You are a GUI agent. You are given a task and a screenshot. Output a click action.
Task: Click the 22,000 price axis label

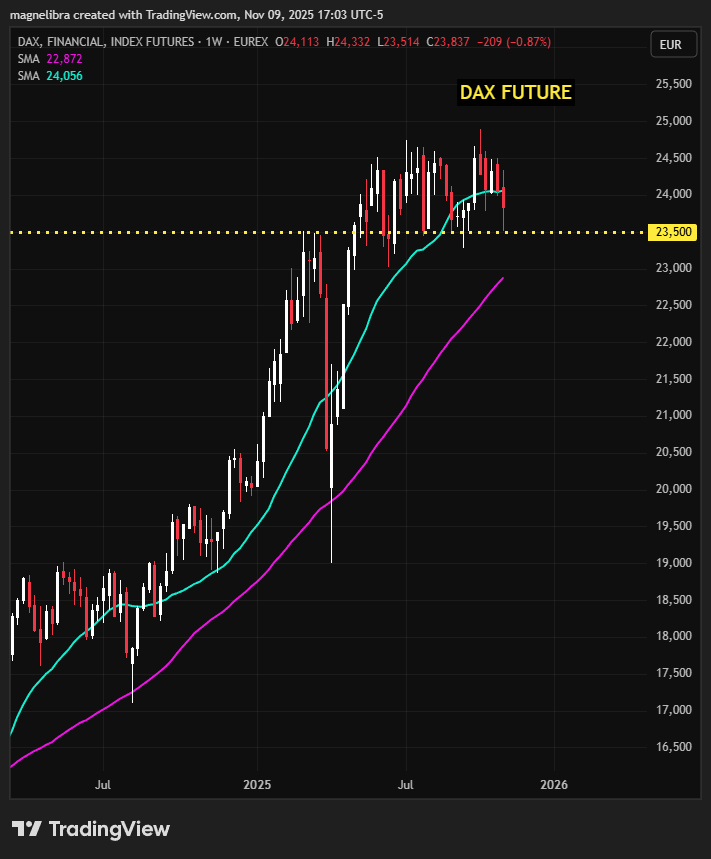[x=673, y=342]
